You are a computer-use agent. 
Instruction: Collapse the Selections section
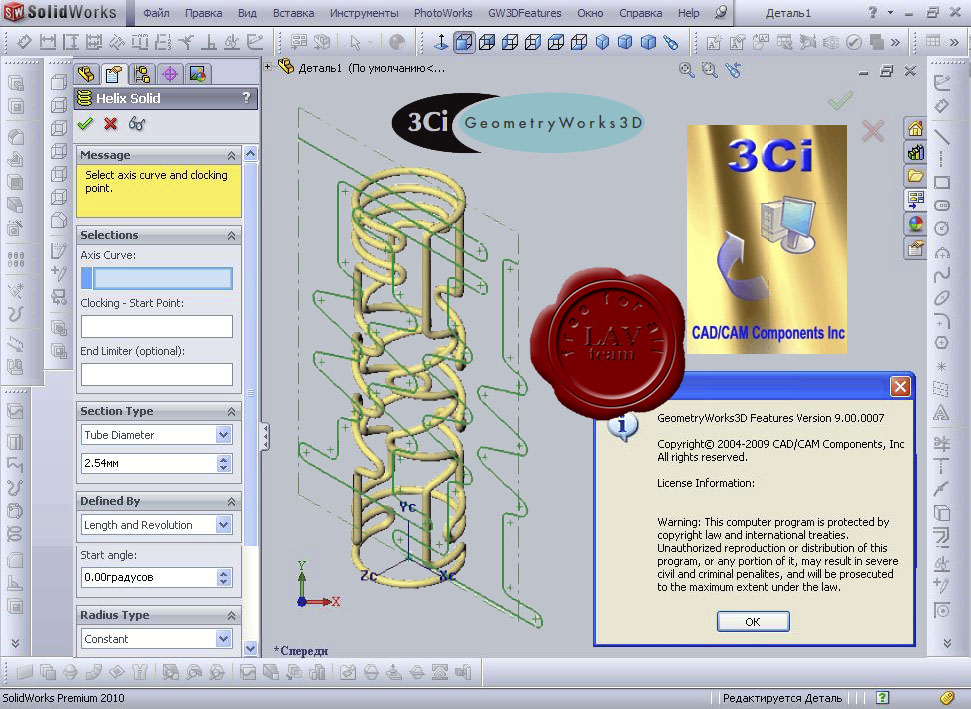click(x=231, y=235)
